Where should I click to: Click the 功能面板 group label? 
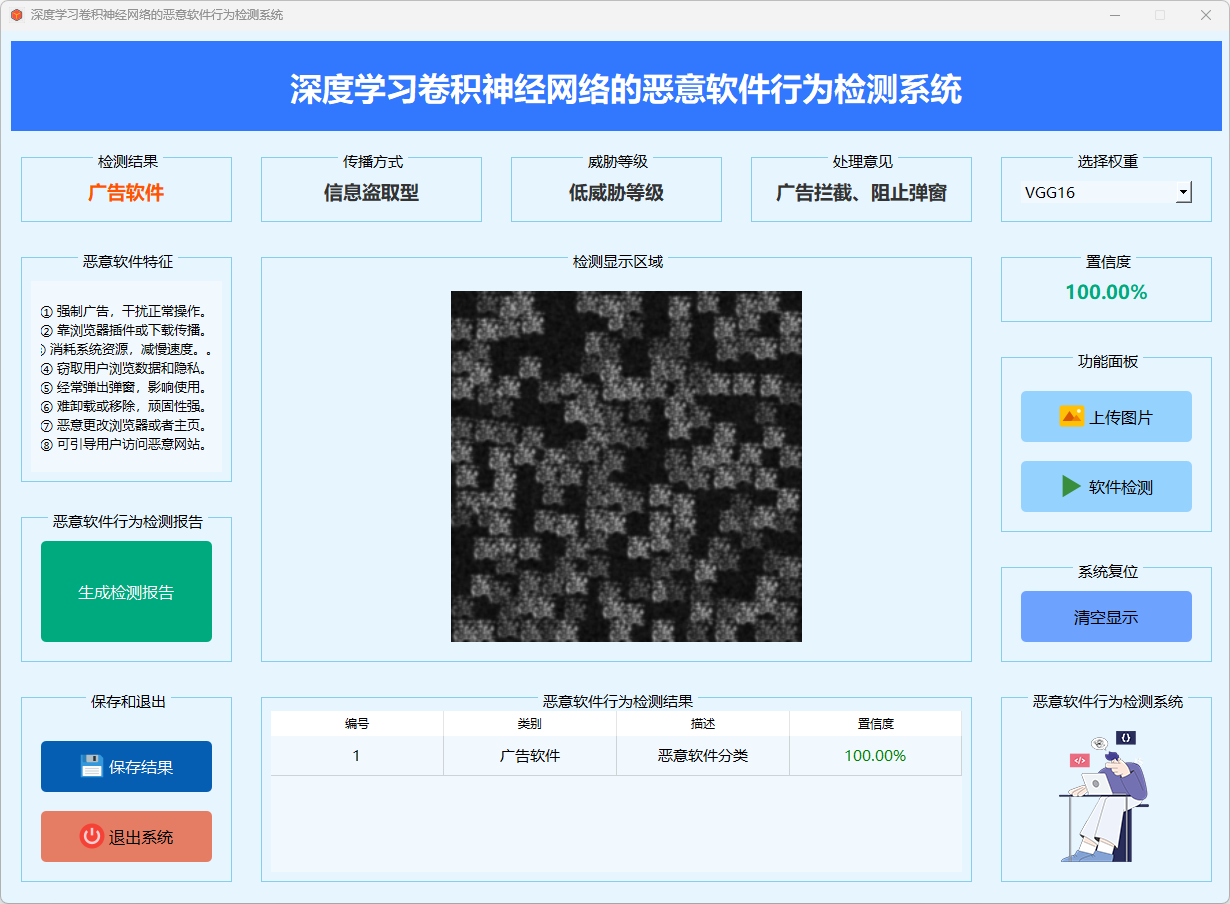(x=1107, y=361)
